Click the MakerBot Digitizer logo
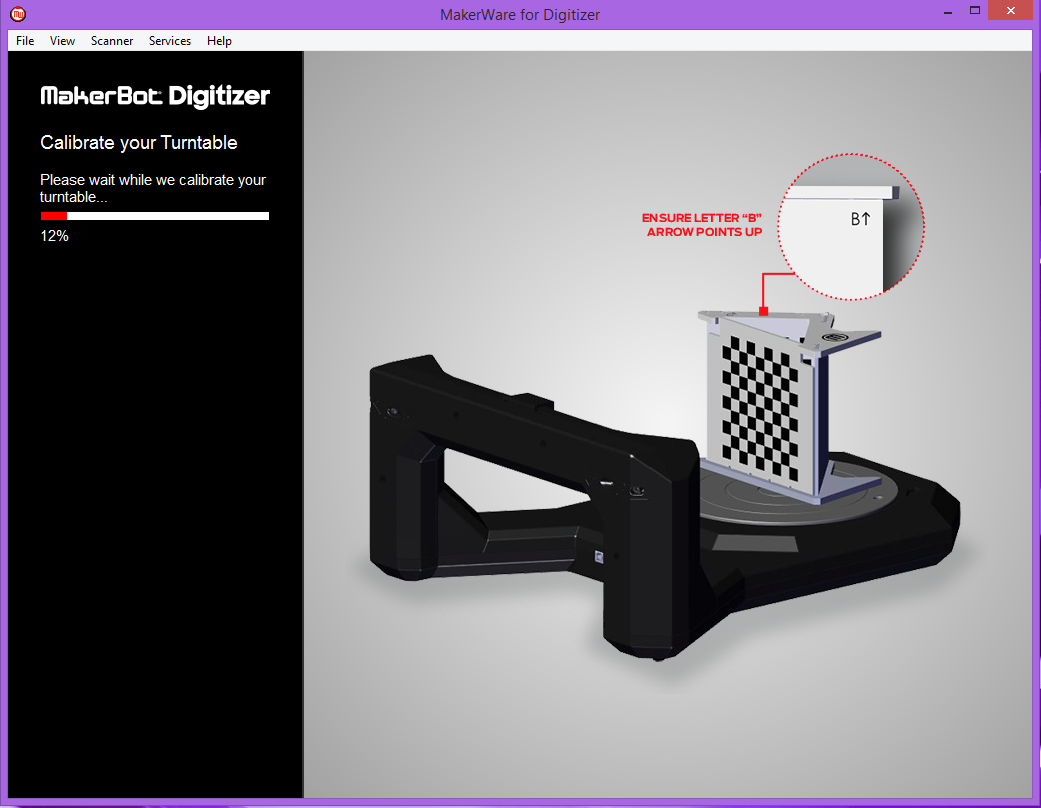 (155, 96)
